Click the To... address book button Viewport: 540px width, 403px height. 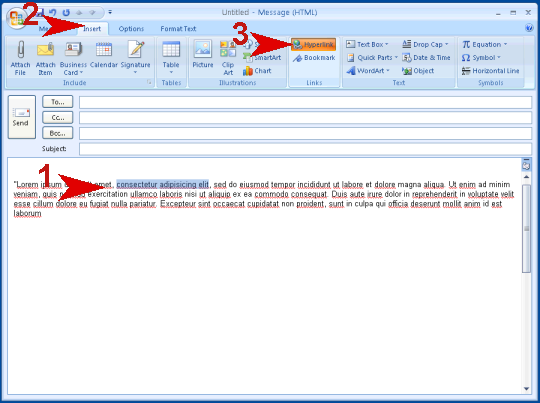pos(58,102)
